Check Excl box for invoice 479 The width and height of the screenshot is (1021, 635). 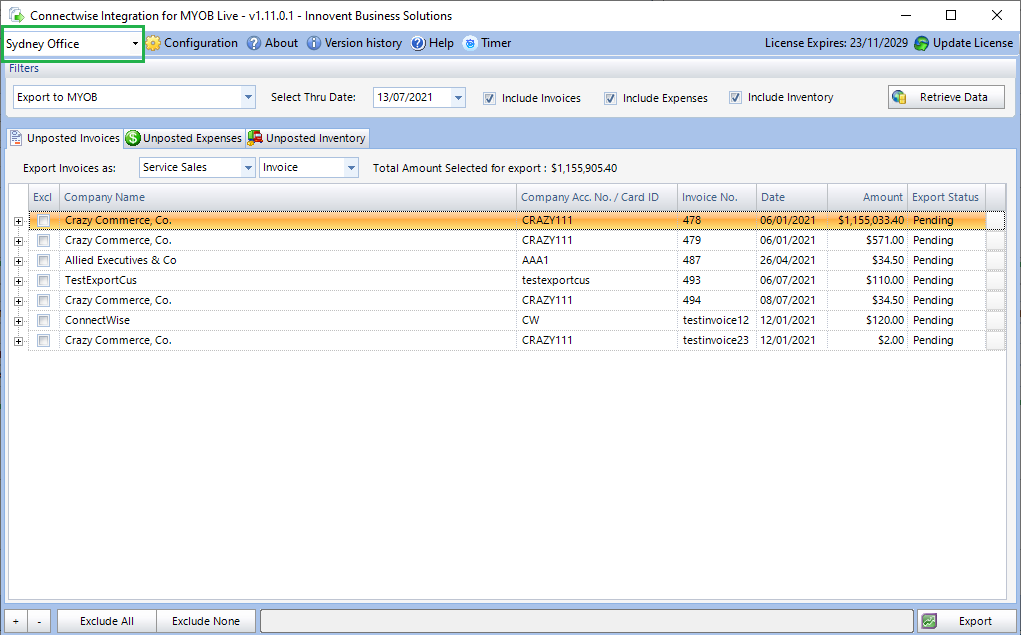click(44, 241)
